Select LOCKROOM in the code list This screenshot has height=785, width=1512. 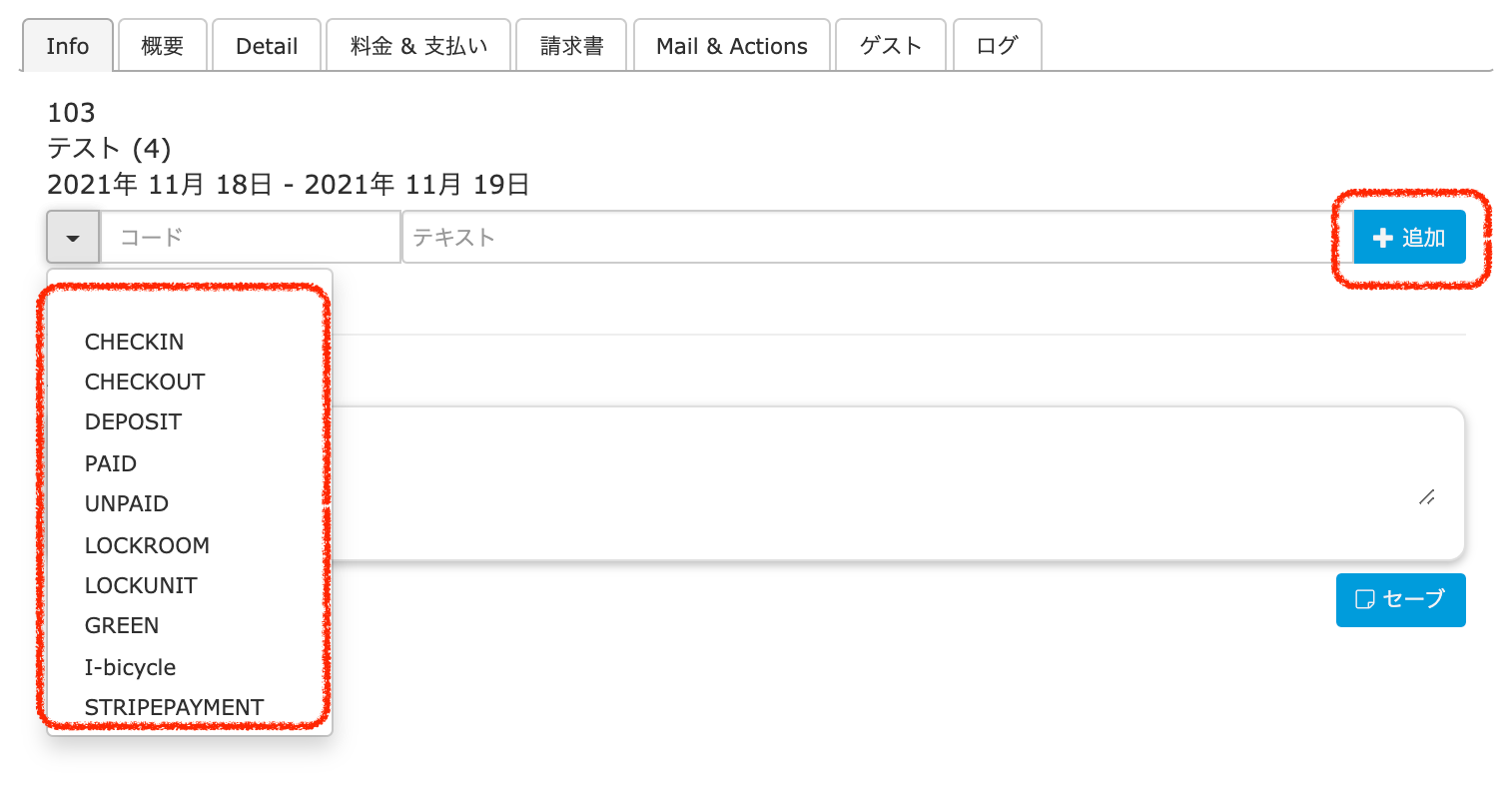coord(147,545)
